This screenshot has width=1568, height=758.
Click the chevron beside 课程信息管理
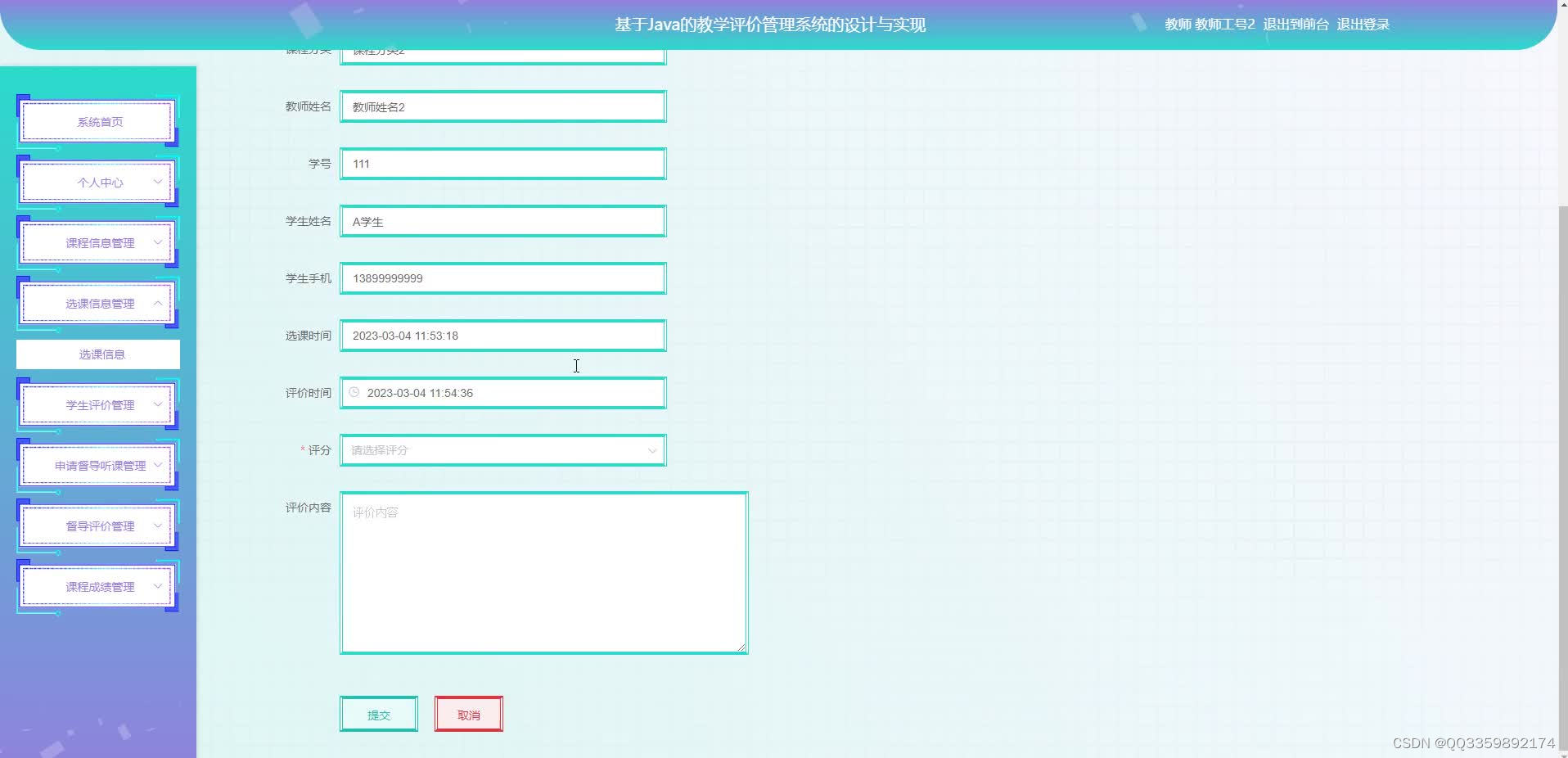[x=158, y=242]
